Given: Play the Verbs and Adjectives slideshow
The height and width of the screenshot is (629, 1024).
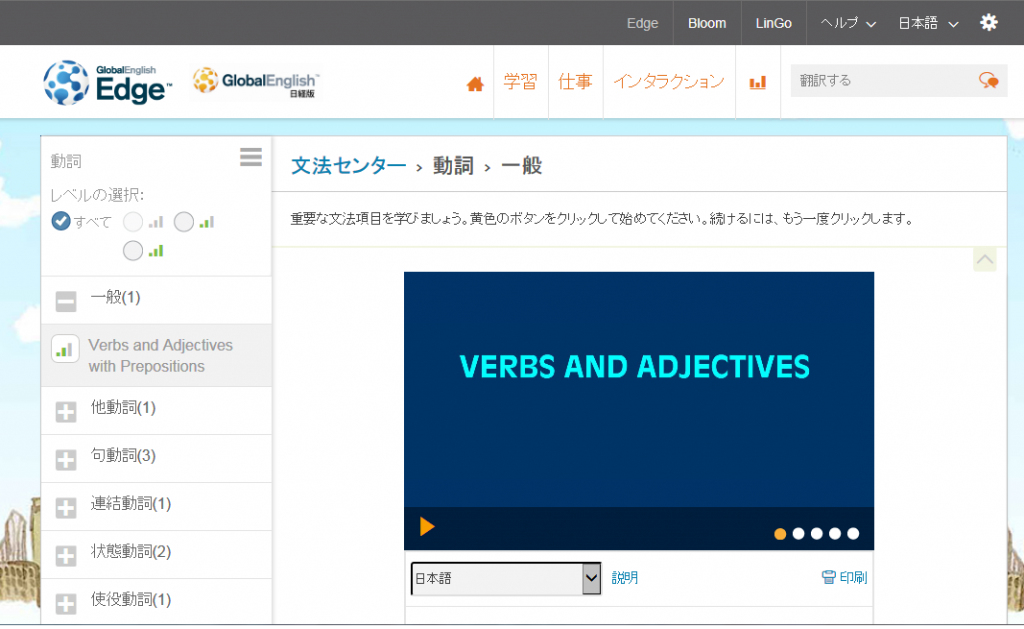Looking at the screenshot, I should pos(427,526).
